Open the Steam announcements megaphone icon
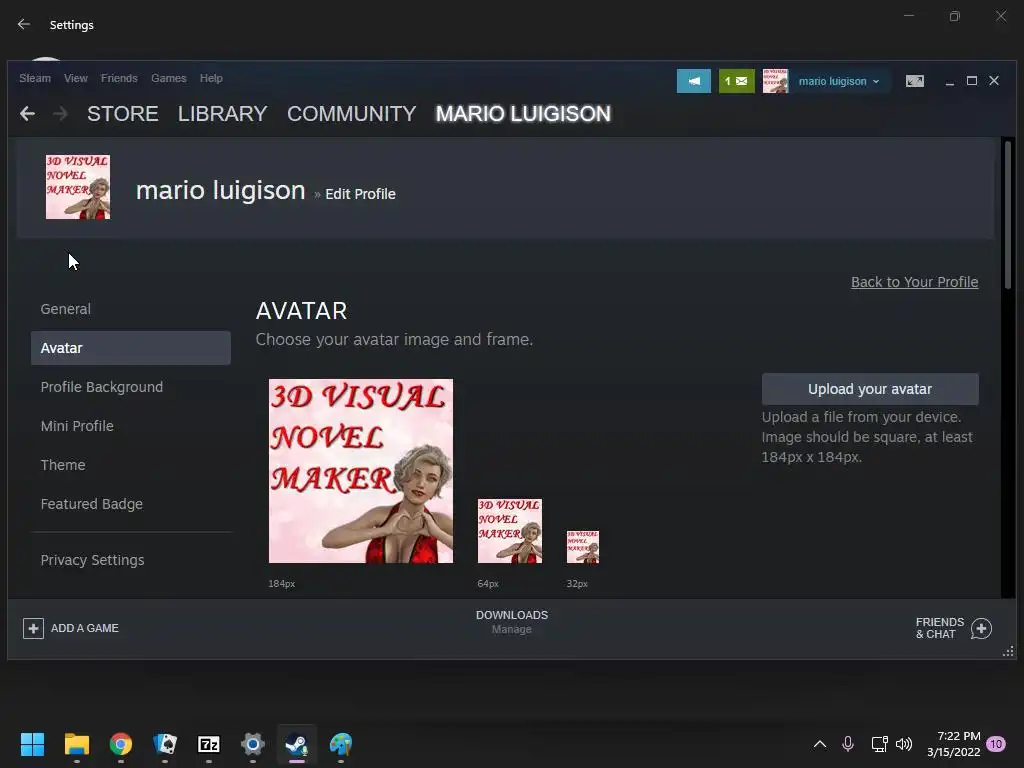Image resolution: width=1024 pixels, height=768 pixels. pyautogui.click(x=694, y=81)
